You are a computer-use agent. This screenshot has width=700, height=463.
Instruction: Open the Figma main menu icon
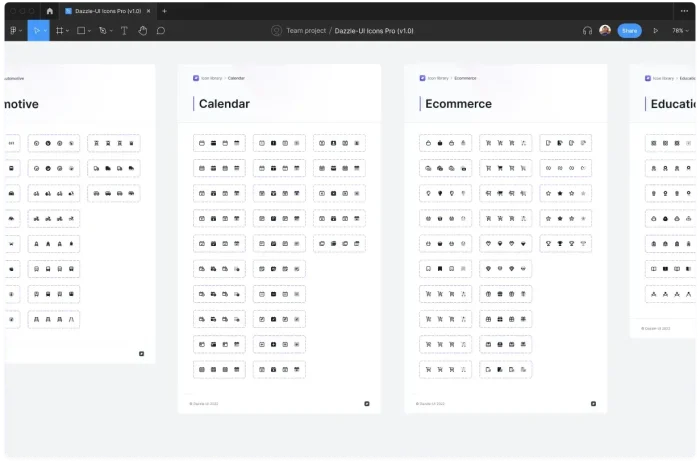(13, 31)
